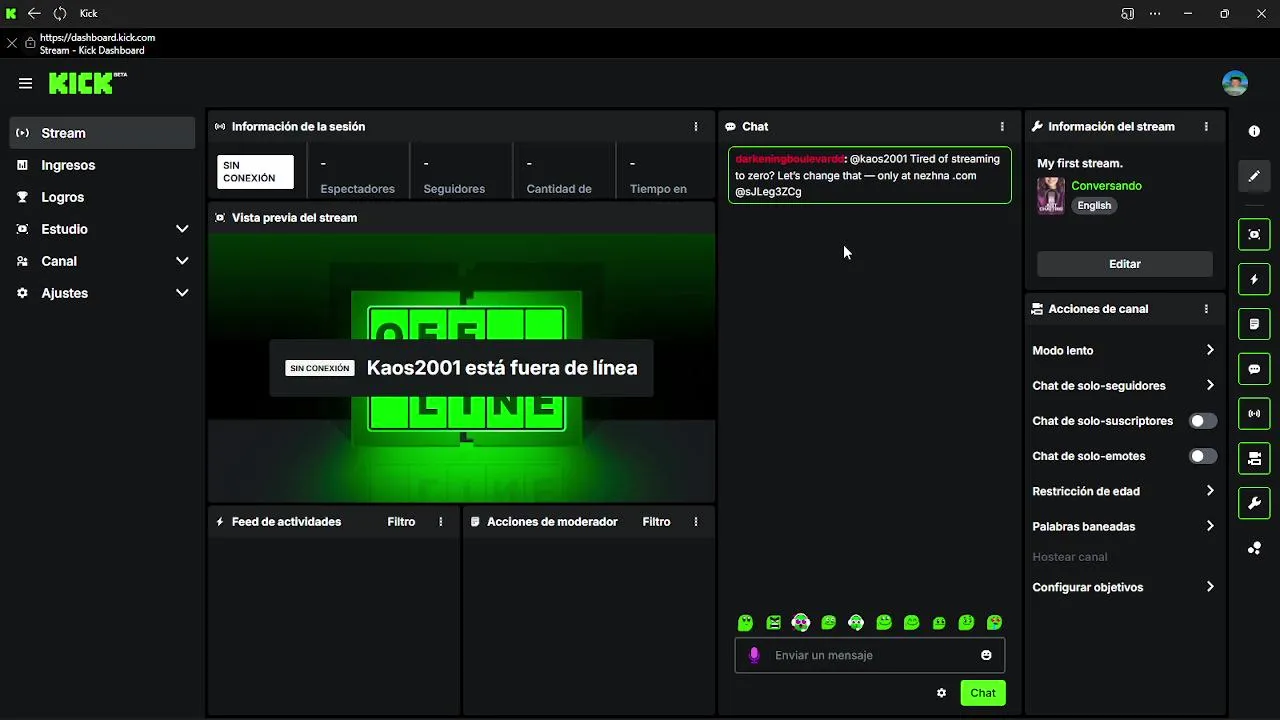Click the pencil edit layout icon

[x=1254, y=176]
